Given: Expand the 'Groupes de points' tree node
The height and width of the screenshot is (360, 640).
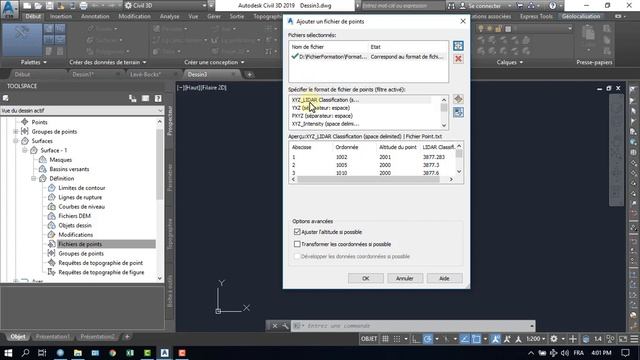Looking at the screenshot, I should point(16,131).
